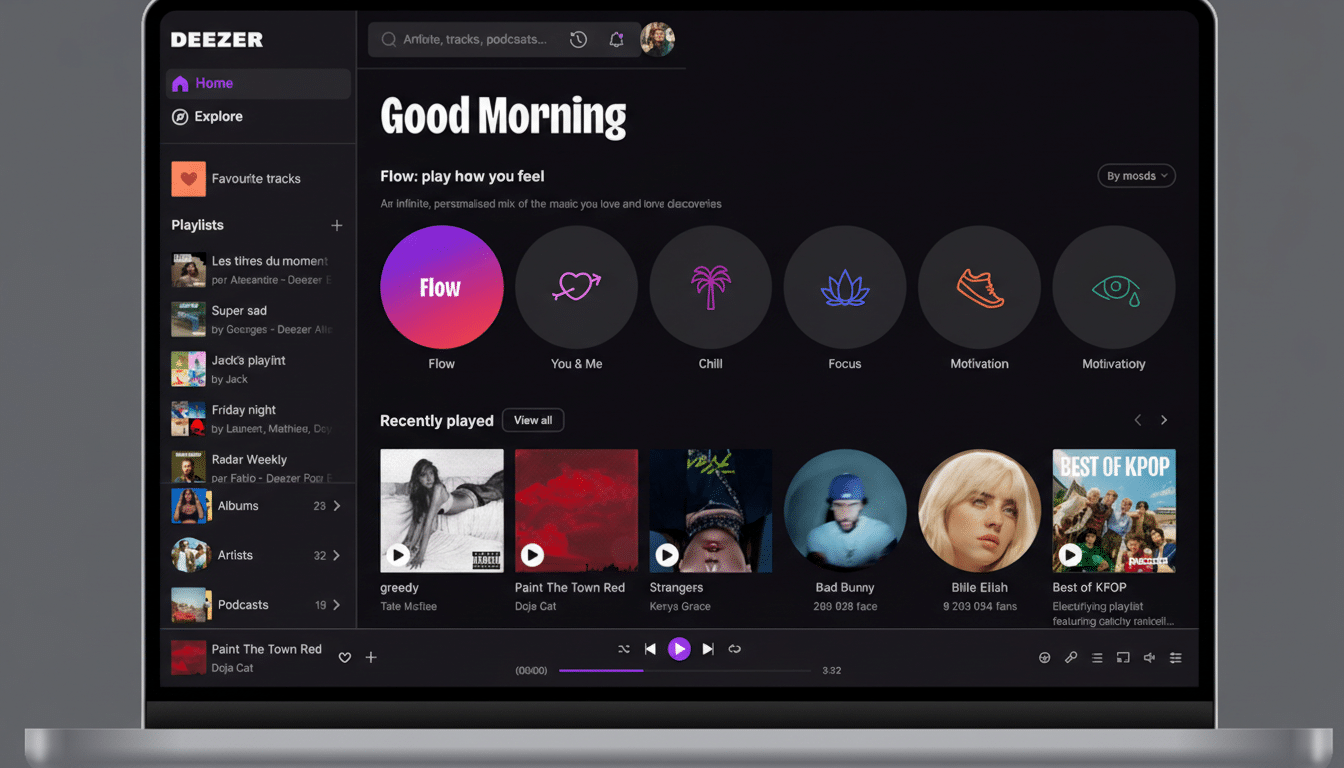Screen dimensions: 1344x768
Task: Play the Motivation sneaker mood
Action: [979, 287]
